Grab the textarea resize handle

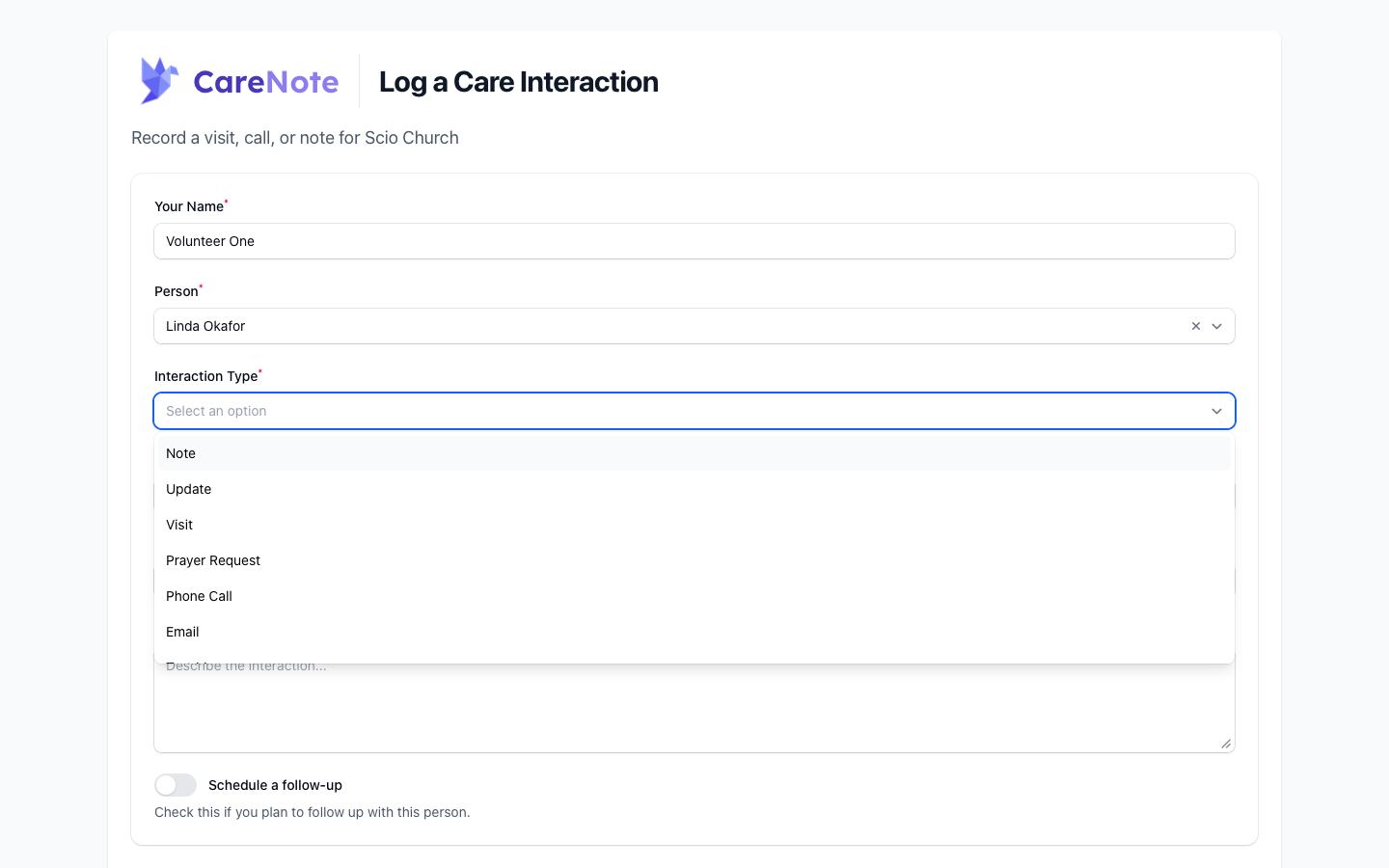point(1226,744)
